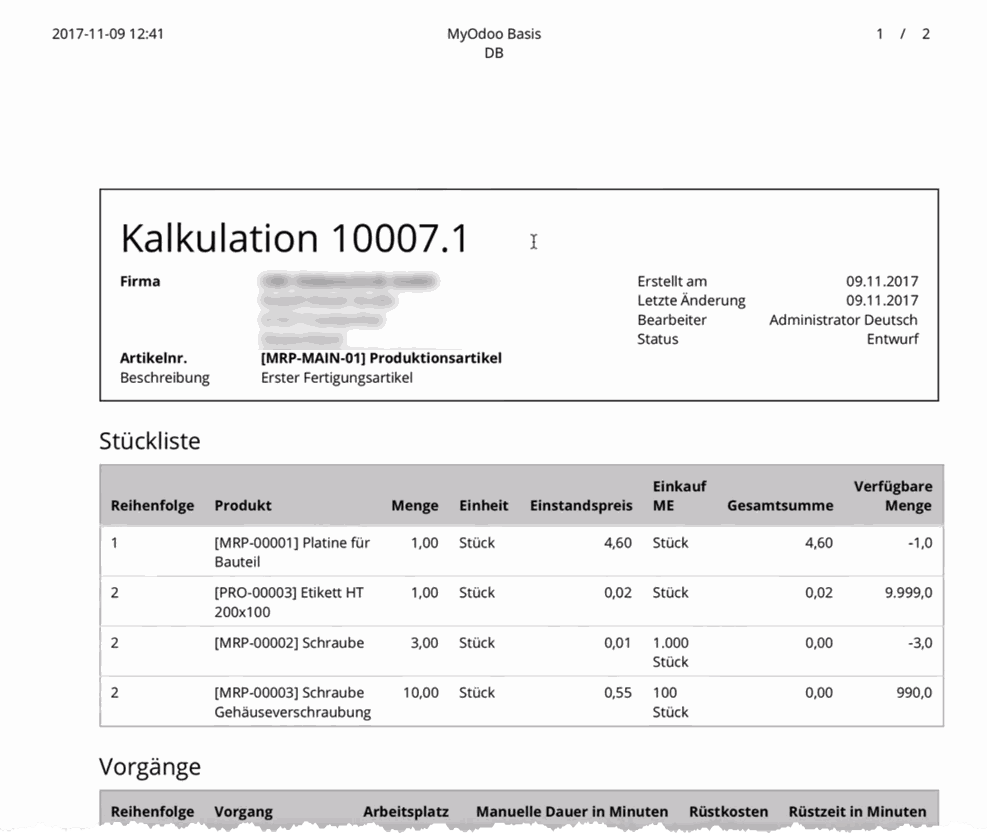
Task: Click the MyOdoo Basis header text
Action: (x=494, y=34)
